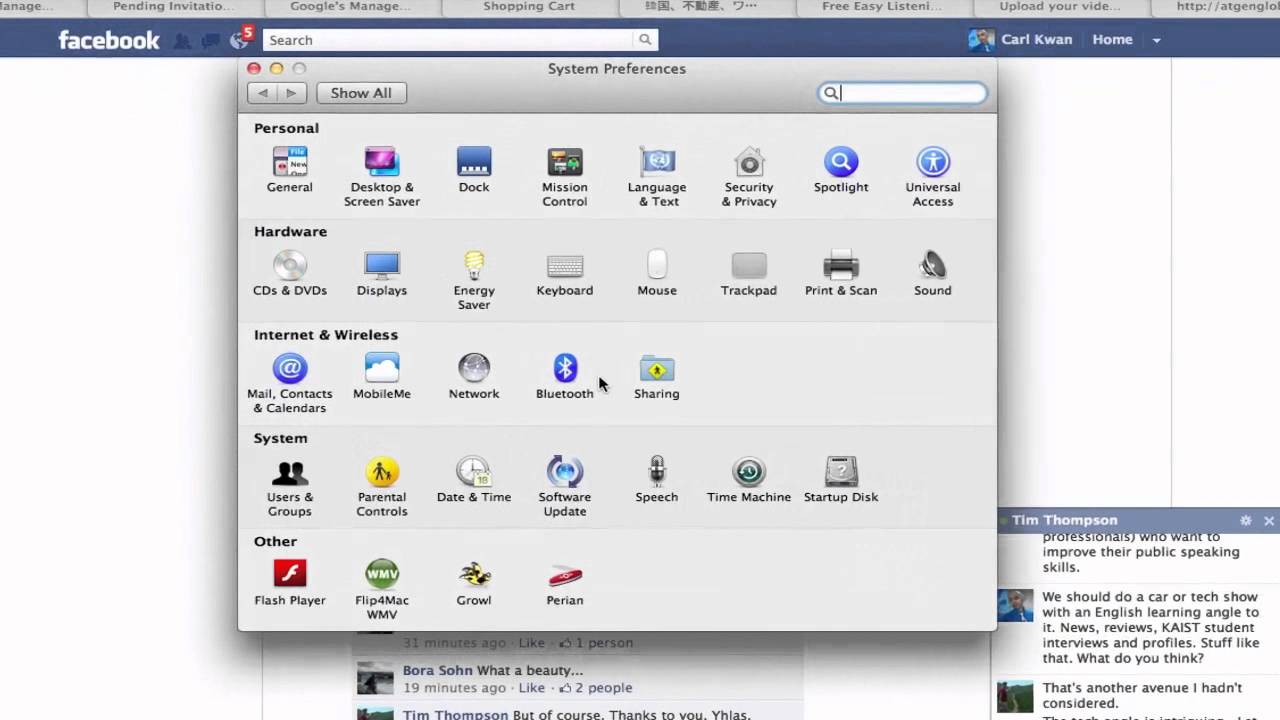
Task: Go back in System Preferences
Action: (262, 93)
